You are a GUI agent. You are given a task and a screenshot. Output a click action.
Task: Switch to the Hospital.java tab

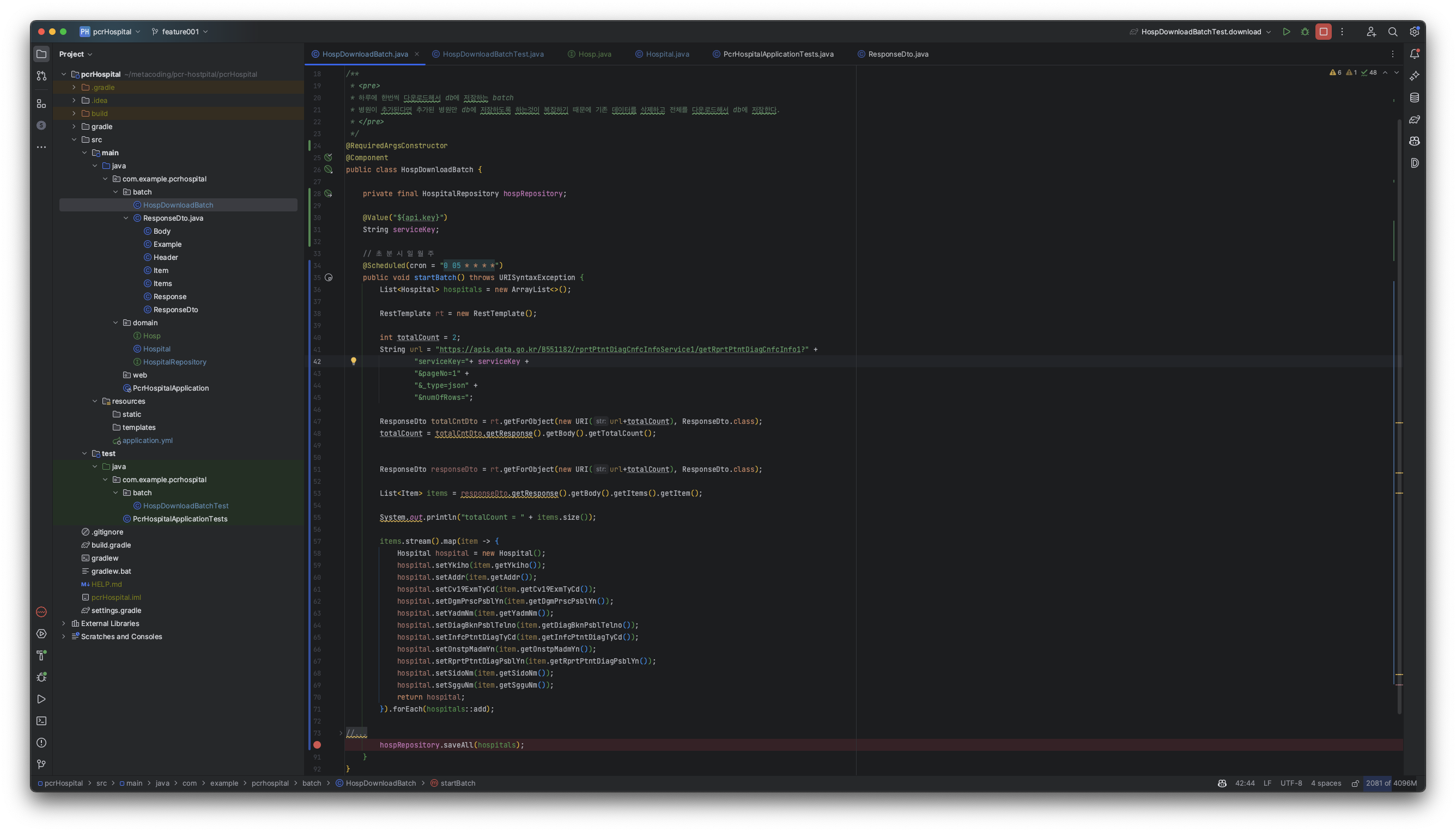(x=667, y=54)
